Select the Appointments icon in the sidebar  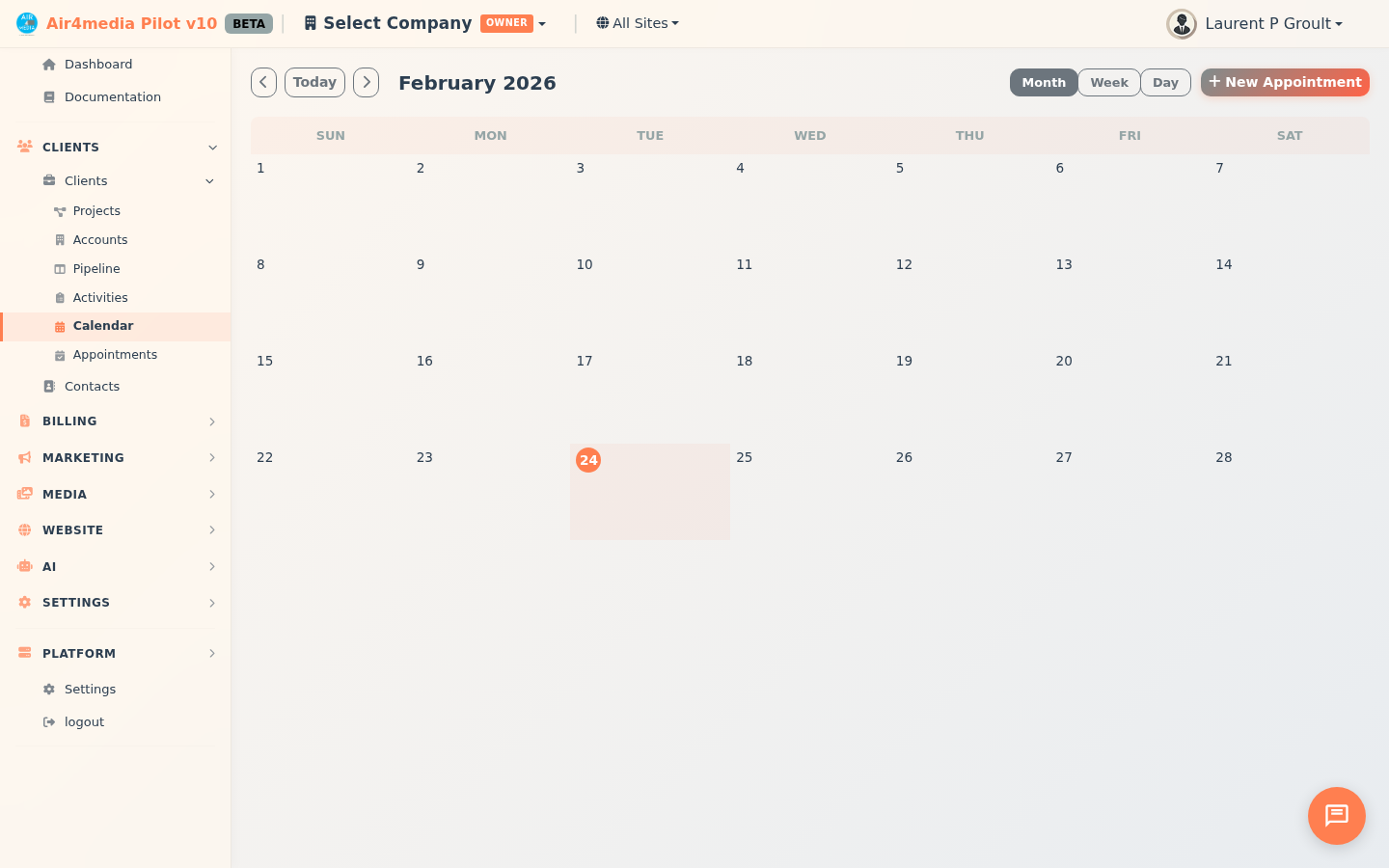(58, 355)
